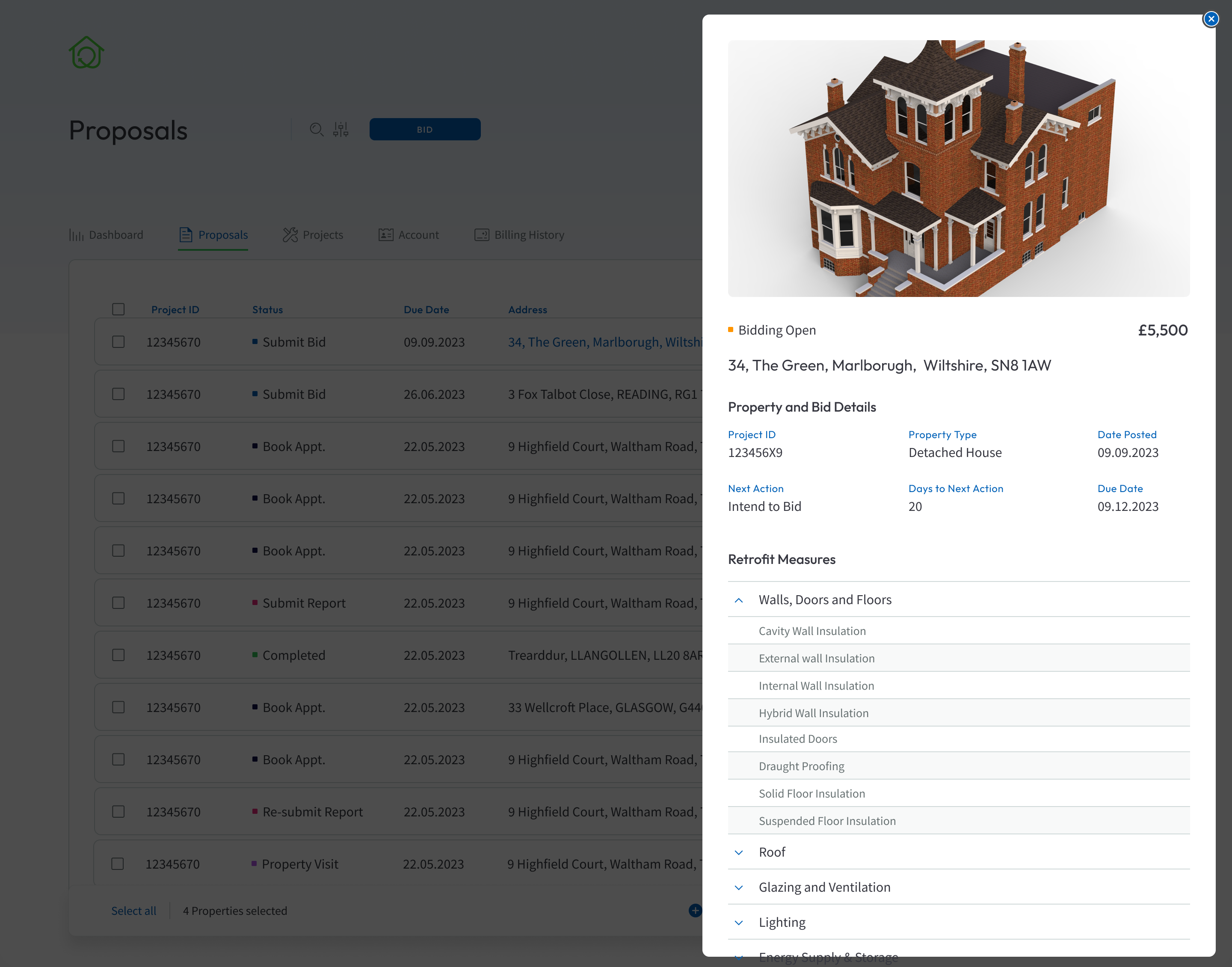Select Solid Floor Insulation measure
The width and height of the screenshot is (1232, 967).
(x=959, y=793)
